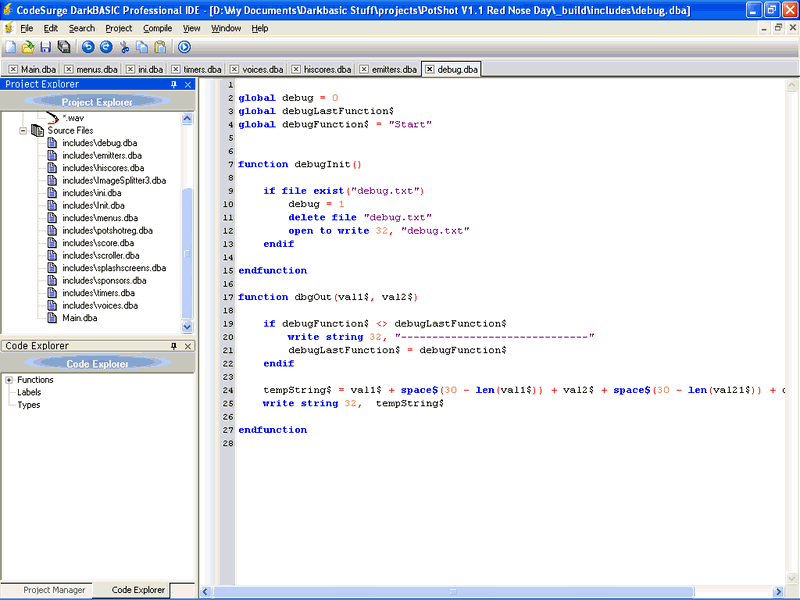Select includes\emitters.dba in the project tree
This screenshot has height=600, width=800.
(x=102, y=156)
